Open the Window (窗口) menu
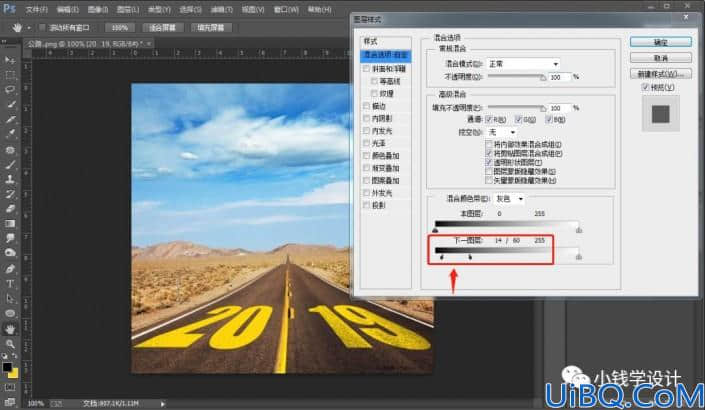Image resolution: width=705 pixels, height=410 pixels. (x=286, y=9)
